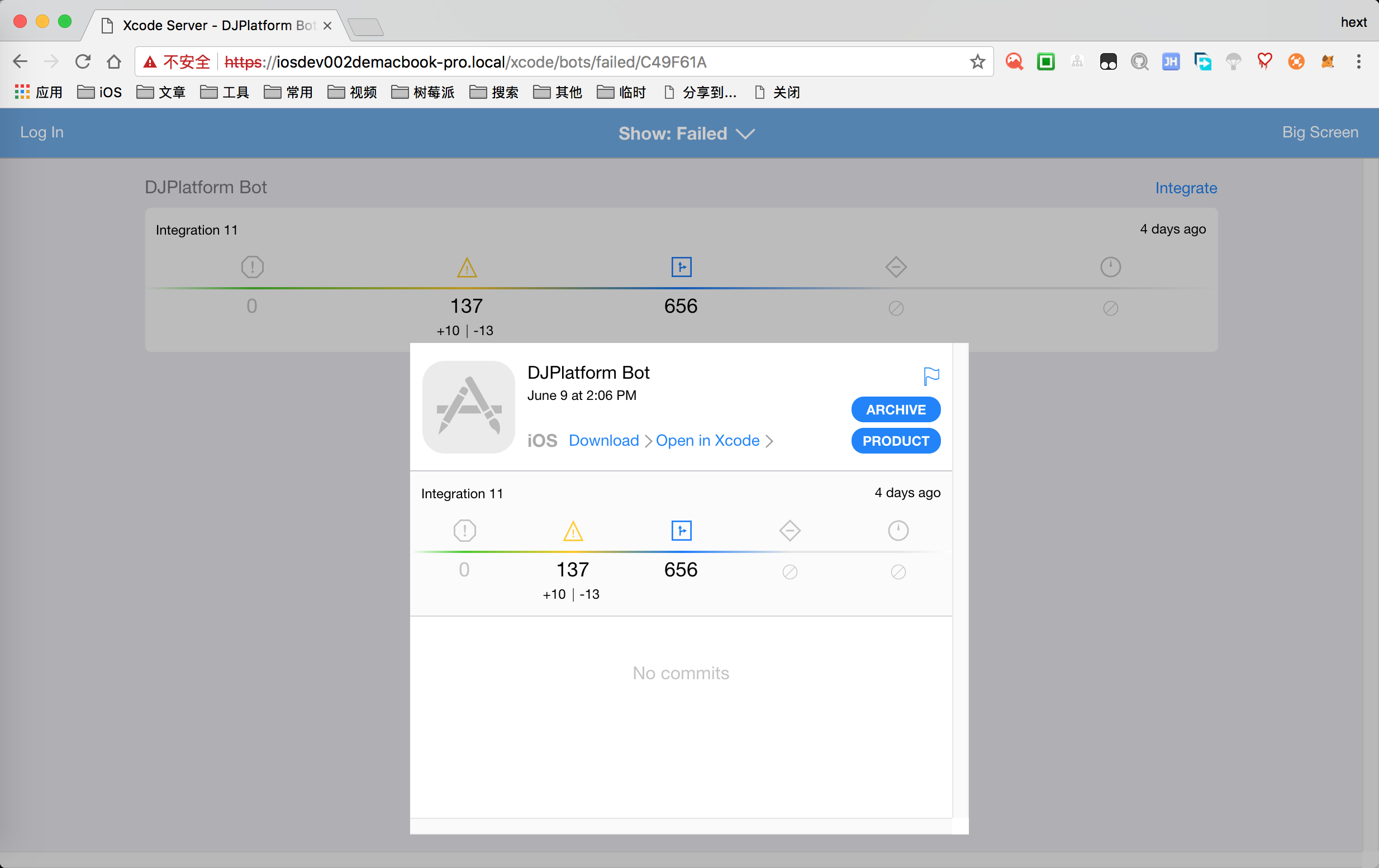Click the errors octagon icon in popup
Image resolution: width=1379 pixels, height=868 pixels.
coord(464,531)
